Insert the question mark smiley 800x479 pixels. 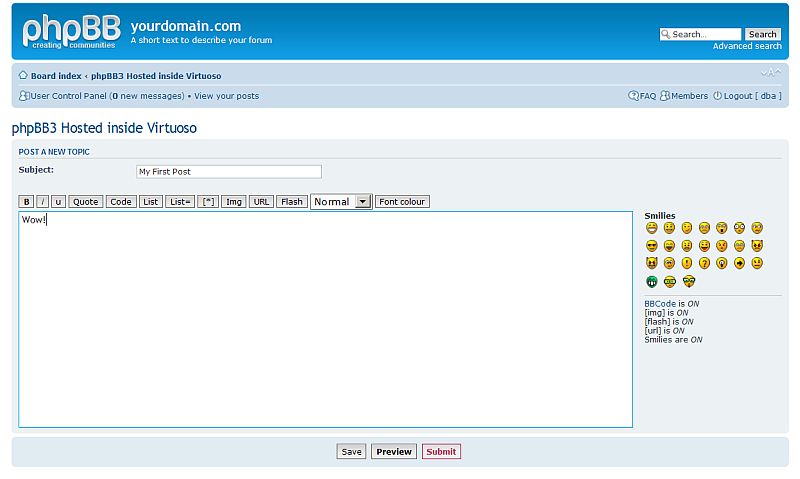point(704,264)
